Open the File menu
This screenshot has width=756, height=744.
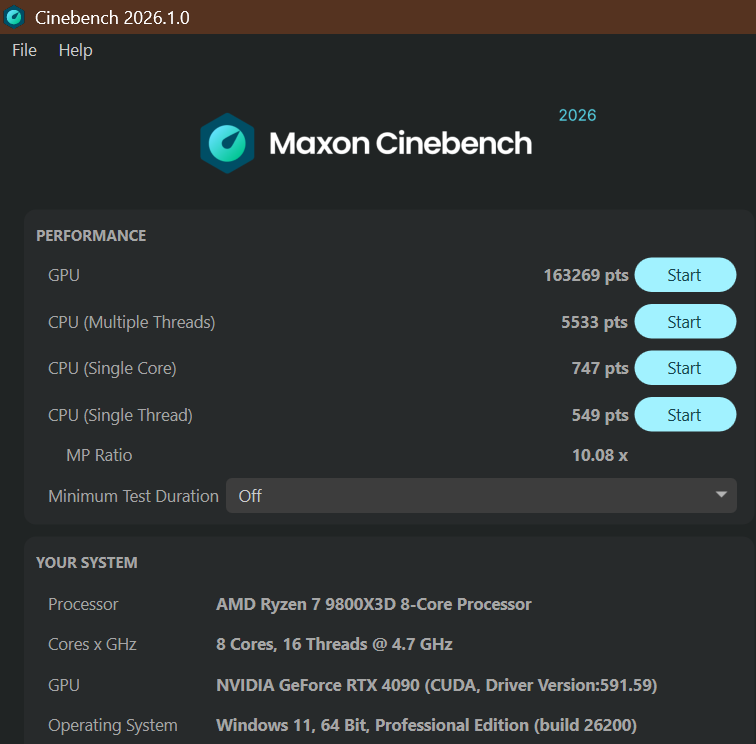coord(24,50)
